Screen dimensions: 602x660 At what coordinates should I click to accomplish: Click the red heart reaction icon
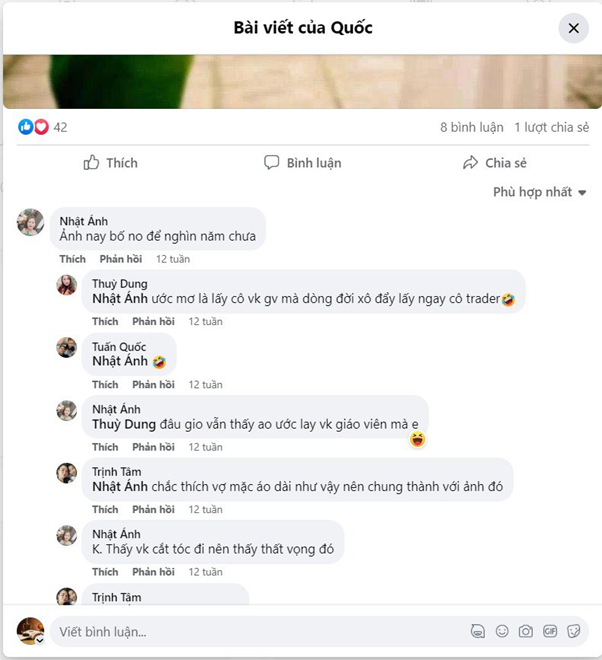[x=41, y=127]
